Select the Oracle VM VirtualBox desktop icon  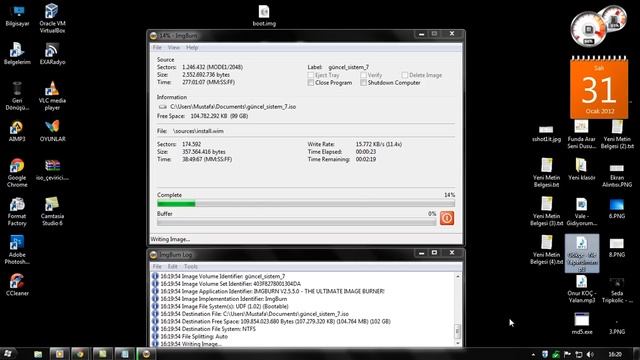[x=52, y=18]
